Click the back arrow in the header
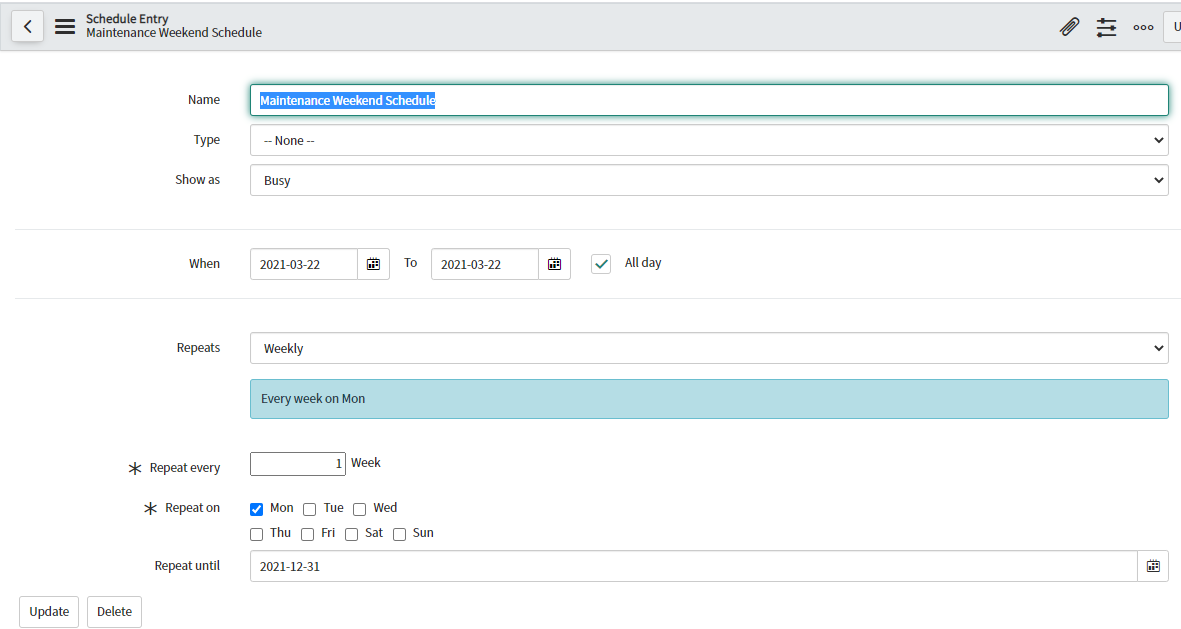Screen dimensions: 1181x629 pyautogui.click(x=27, y=26)
